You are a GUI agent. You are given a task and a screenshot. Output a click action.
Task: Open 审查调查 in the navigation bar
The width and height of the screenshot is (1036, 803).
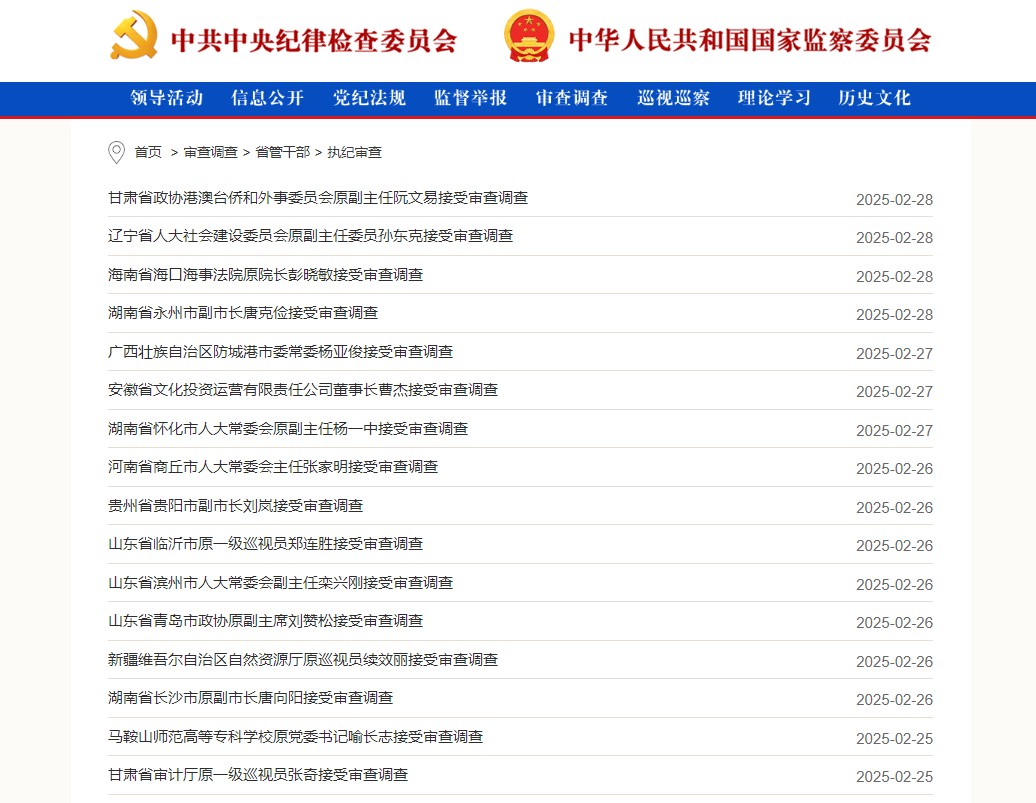572,98
